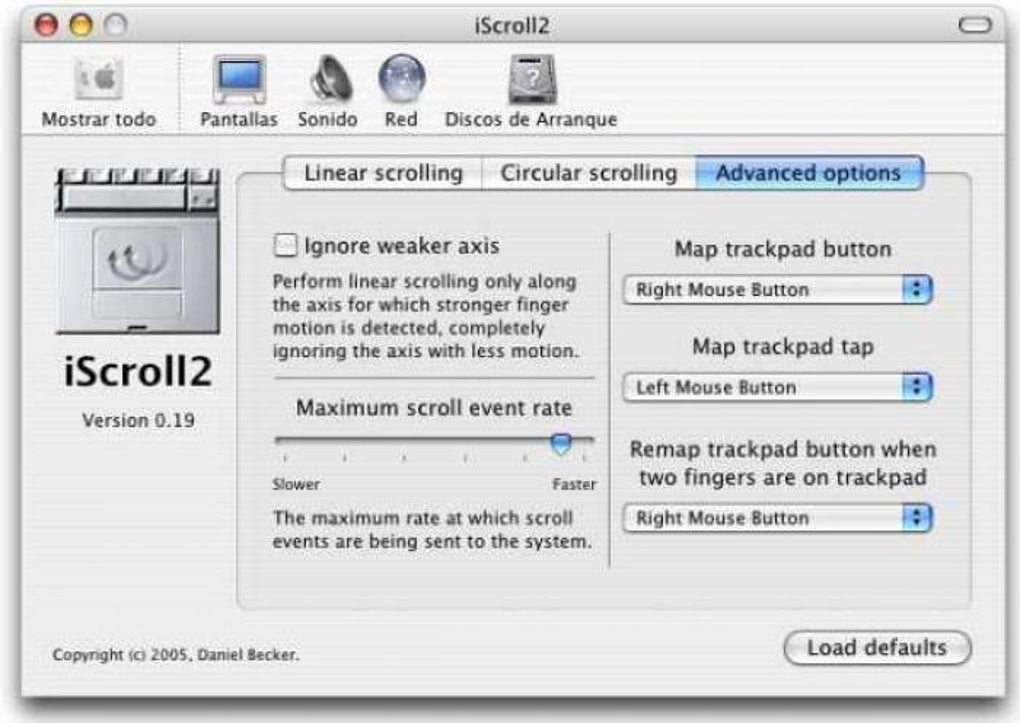Image resolution: width=1020 pixels, height=723 pixels.
Task: Click the Version 0.19 label
Action: (x=139, y=420)
